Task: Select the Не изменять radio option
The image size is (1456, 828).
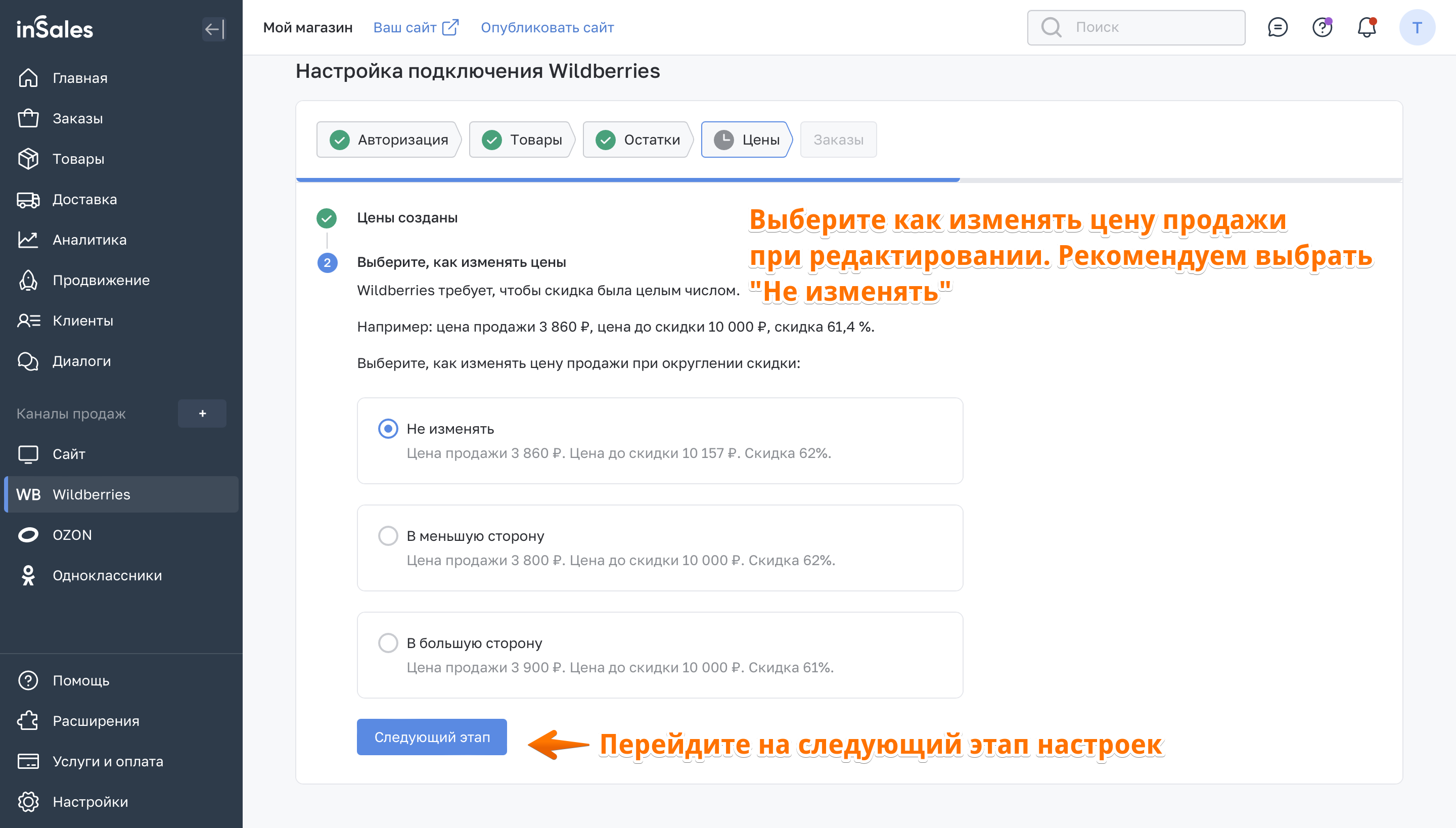Action: (x=388, y=428)
